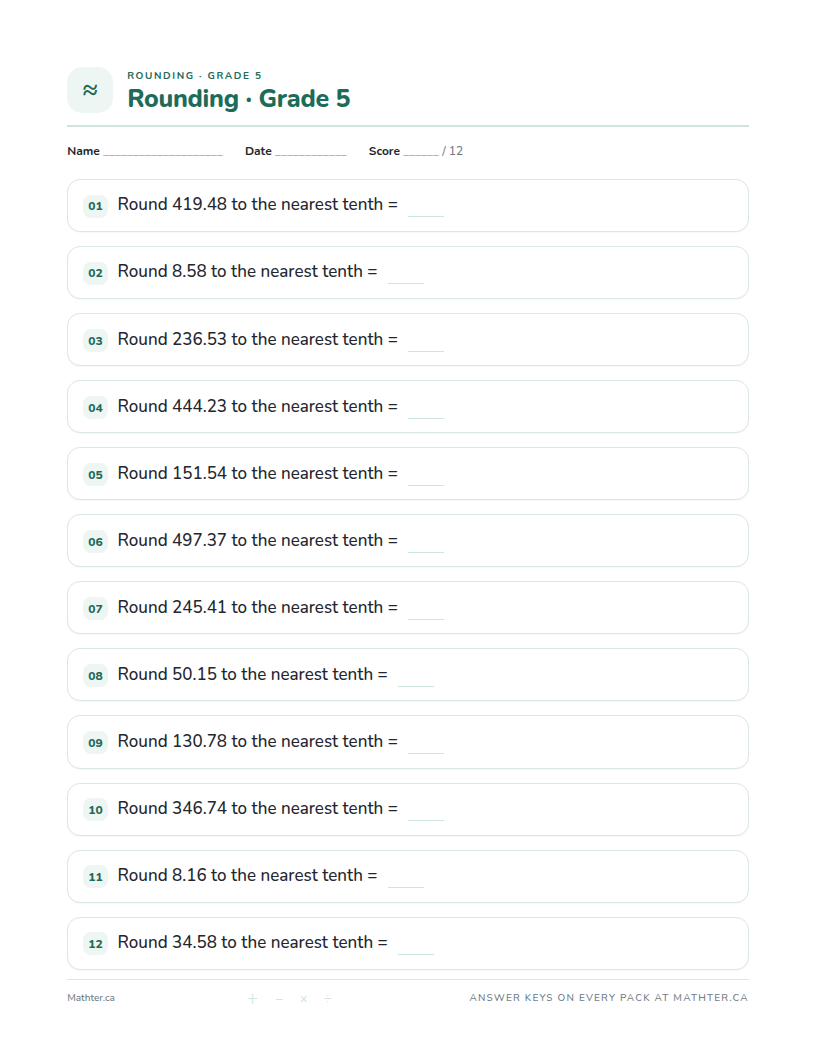816x1056 pixels.
Task: Click the approximately-equal logo icon in the header
Action: click(90, 90)
